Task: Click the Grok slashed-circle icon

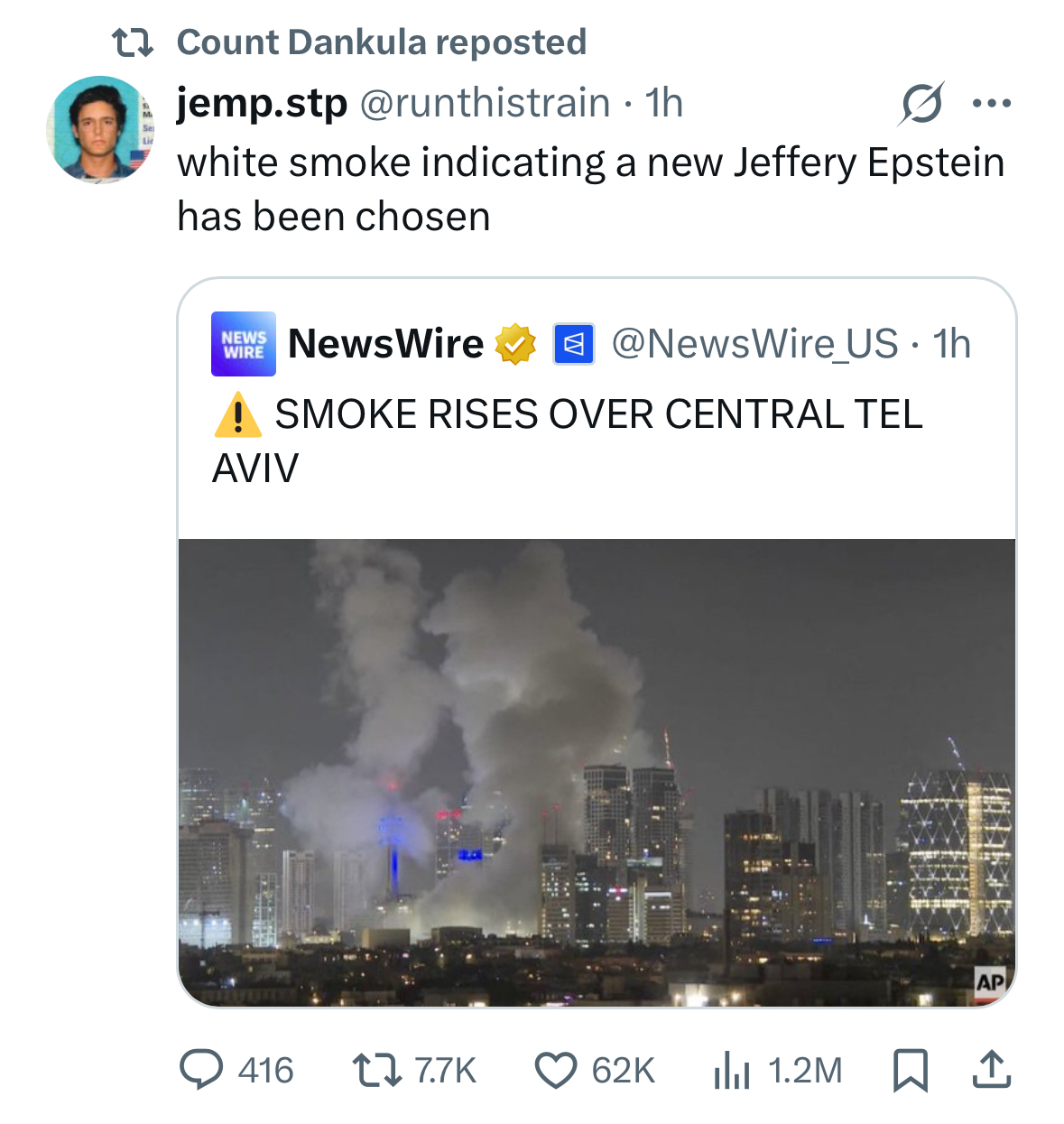Action: 921,104
